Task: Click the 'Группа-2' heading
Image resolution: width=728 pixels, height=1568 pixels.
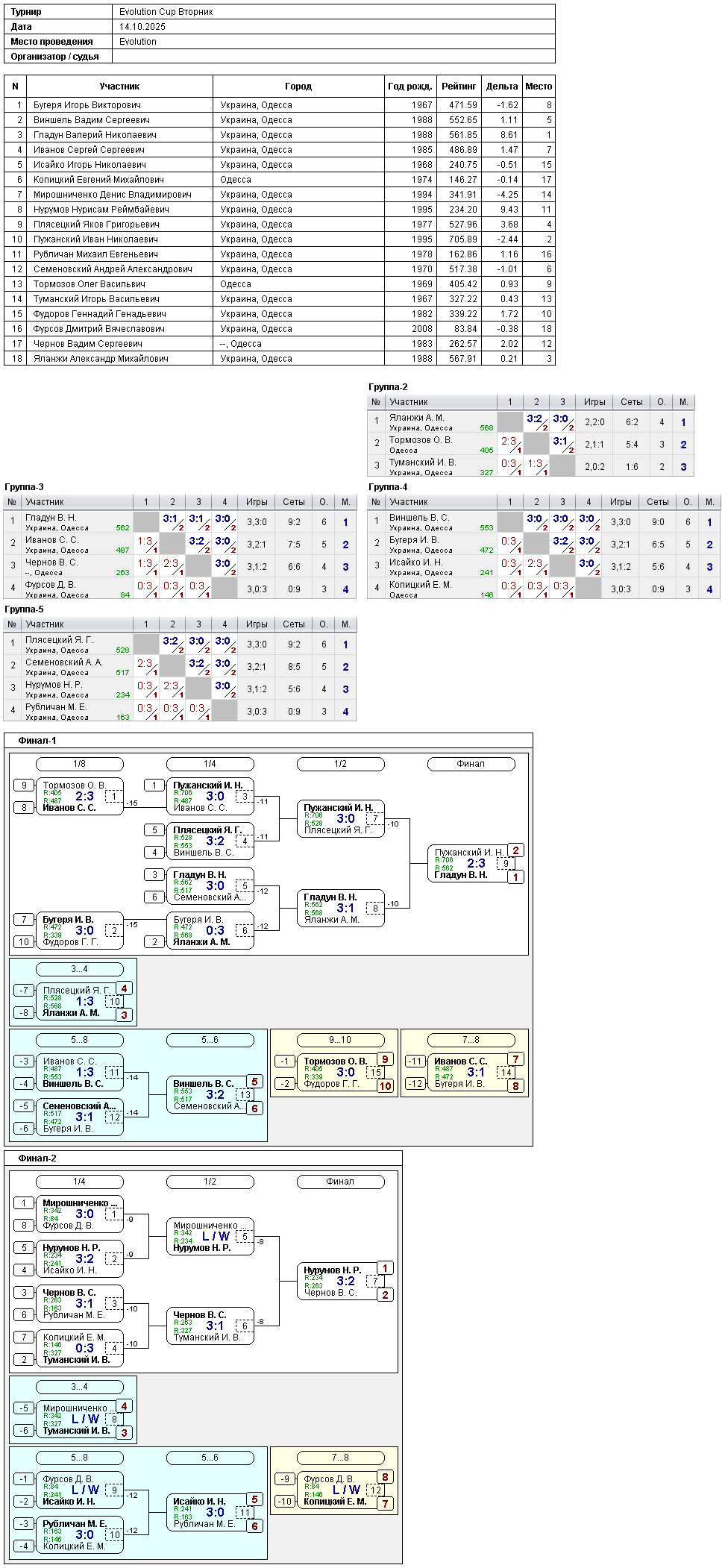Action: coord(388,387)
